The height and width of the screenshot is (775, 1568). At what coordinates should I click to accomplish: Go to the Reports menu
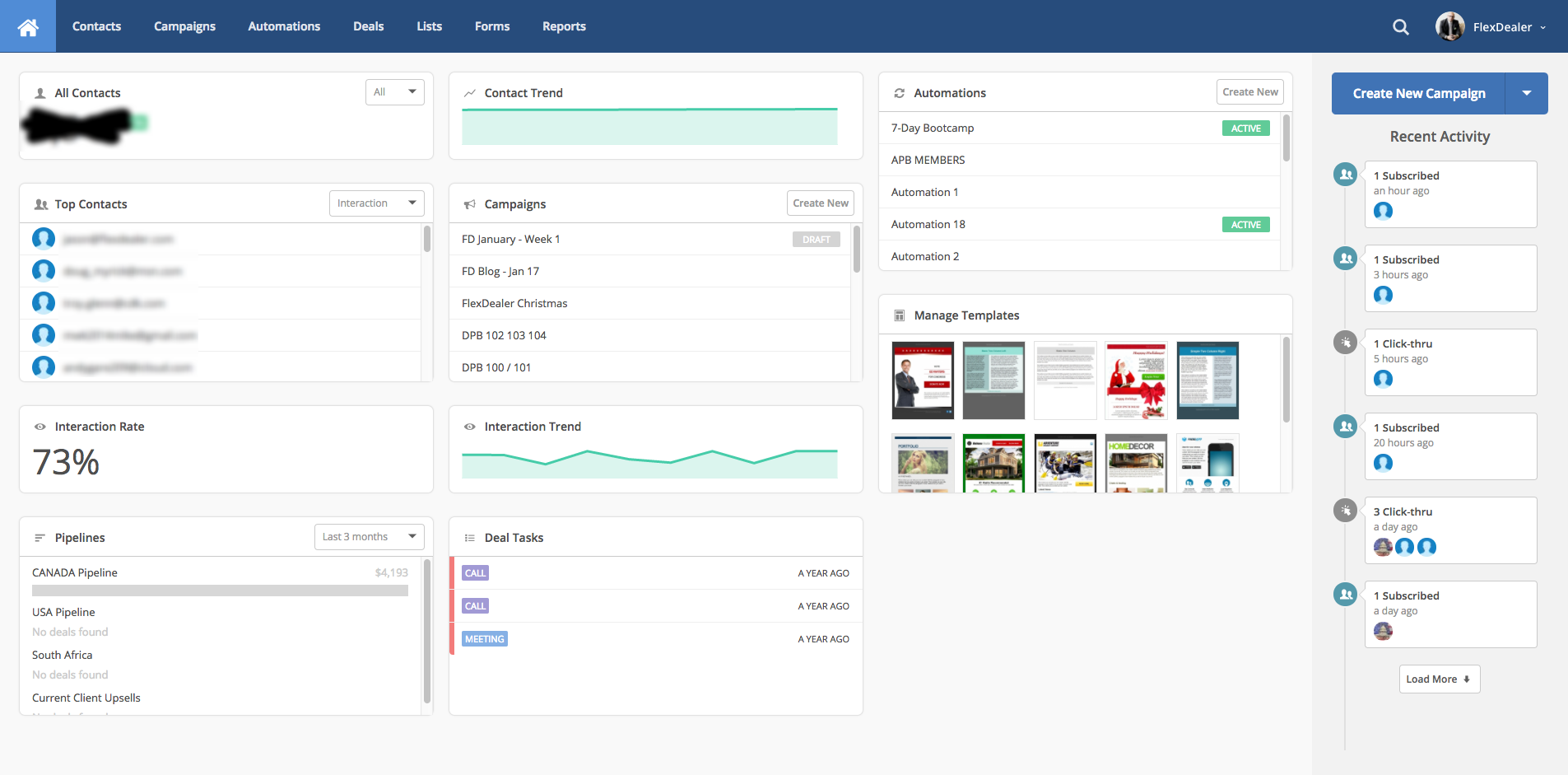(564, 26)
